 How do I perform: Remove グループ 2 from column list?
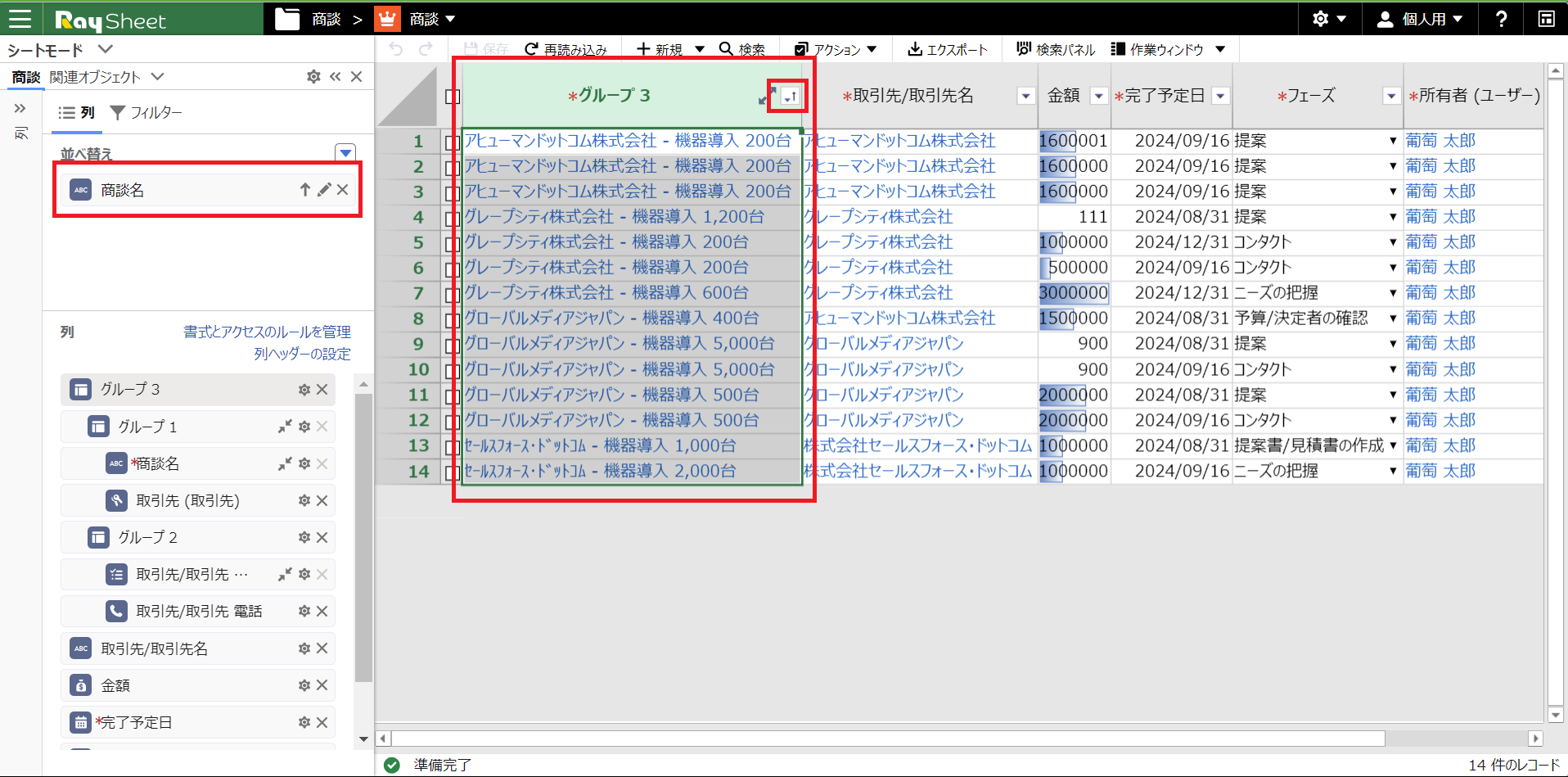click(x=322, y=537)
